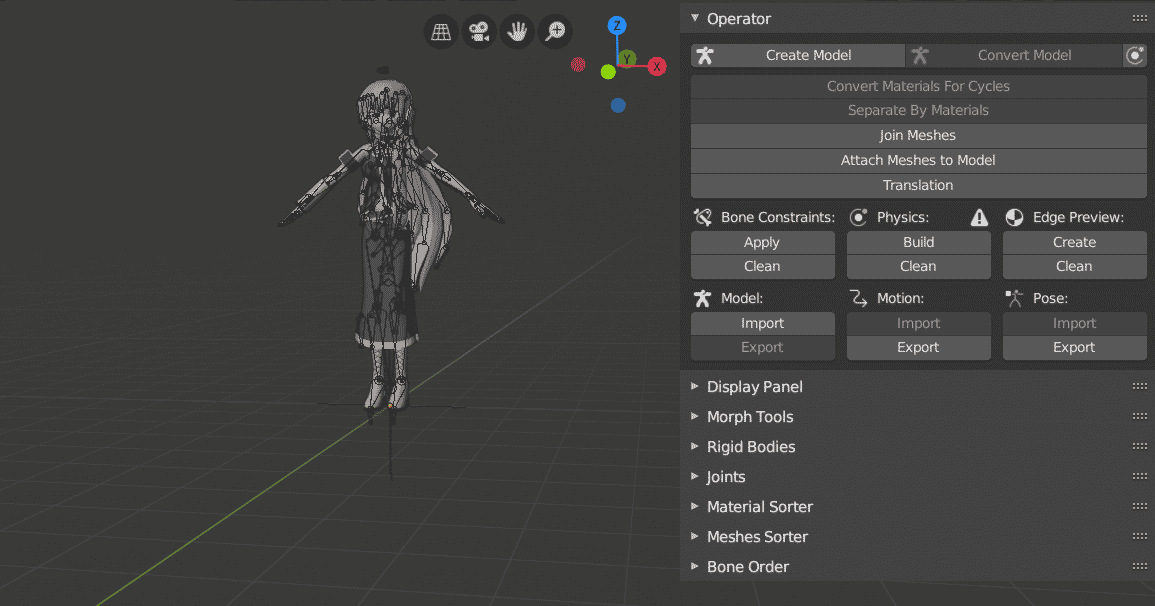This screenshot has height=606, width=1155.
Task: Click the Join Meshes button
Action: click(x=919, y=135)
